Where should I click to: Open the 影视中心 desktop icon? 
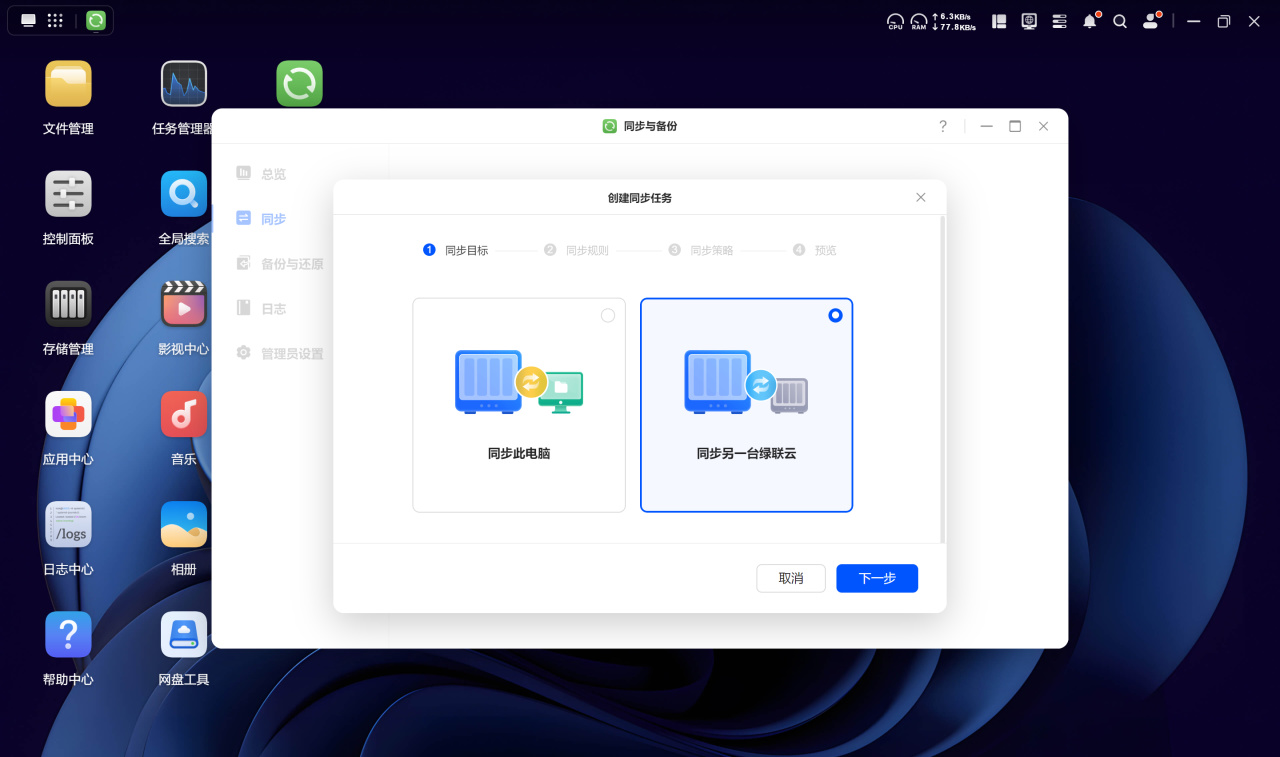(x=184, y=304)
